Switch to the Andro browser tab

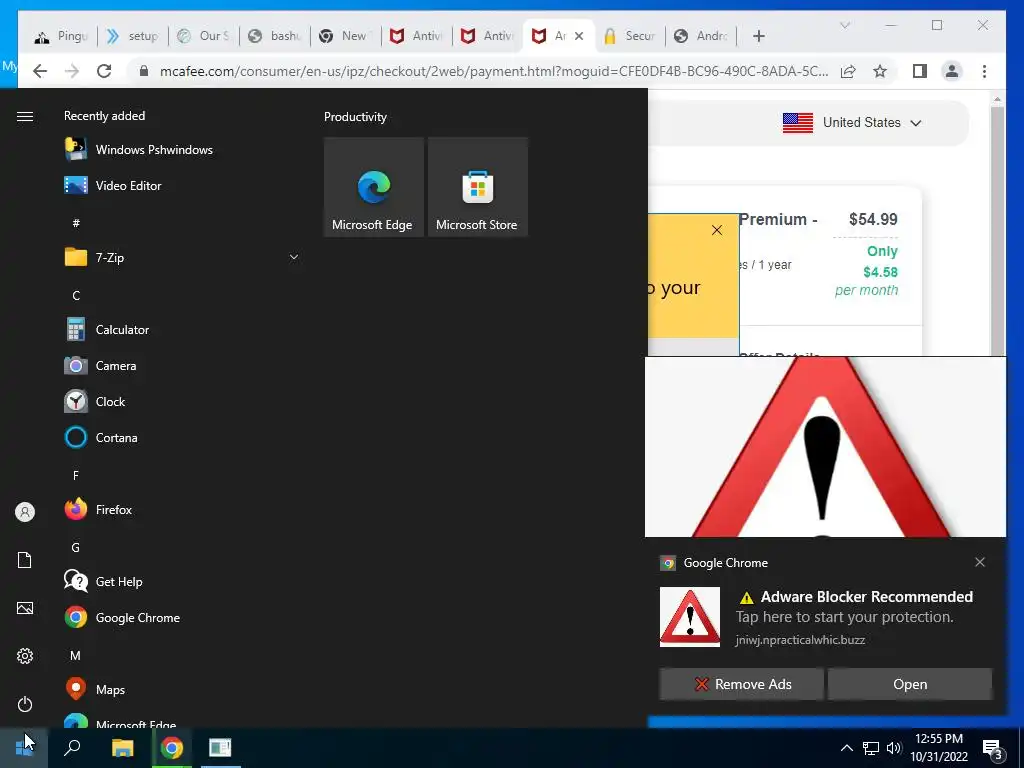pyautogui.click(x=701, y=36)
